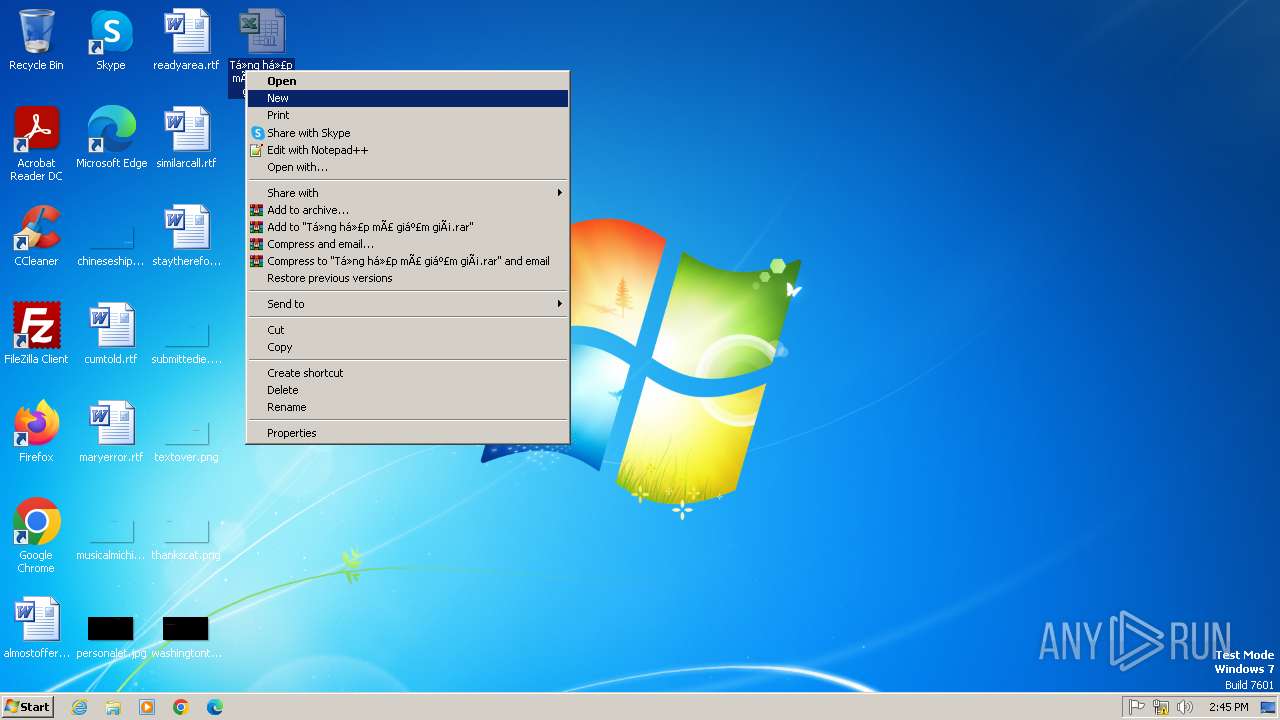The image size is (1280, 720).
Task: Click the Show desktop button
Action: pos(1269,707)
